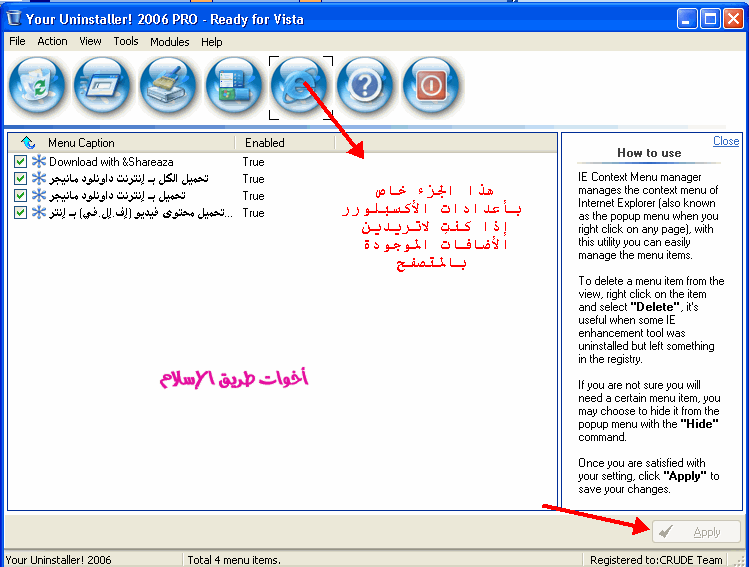The height and width of the screenshot is (567, 749).
Task: Select the Internet Explorer context menu icon
Action: (300, 87)
